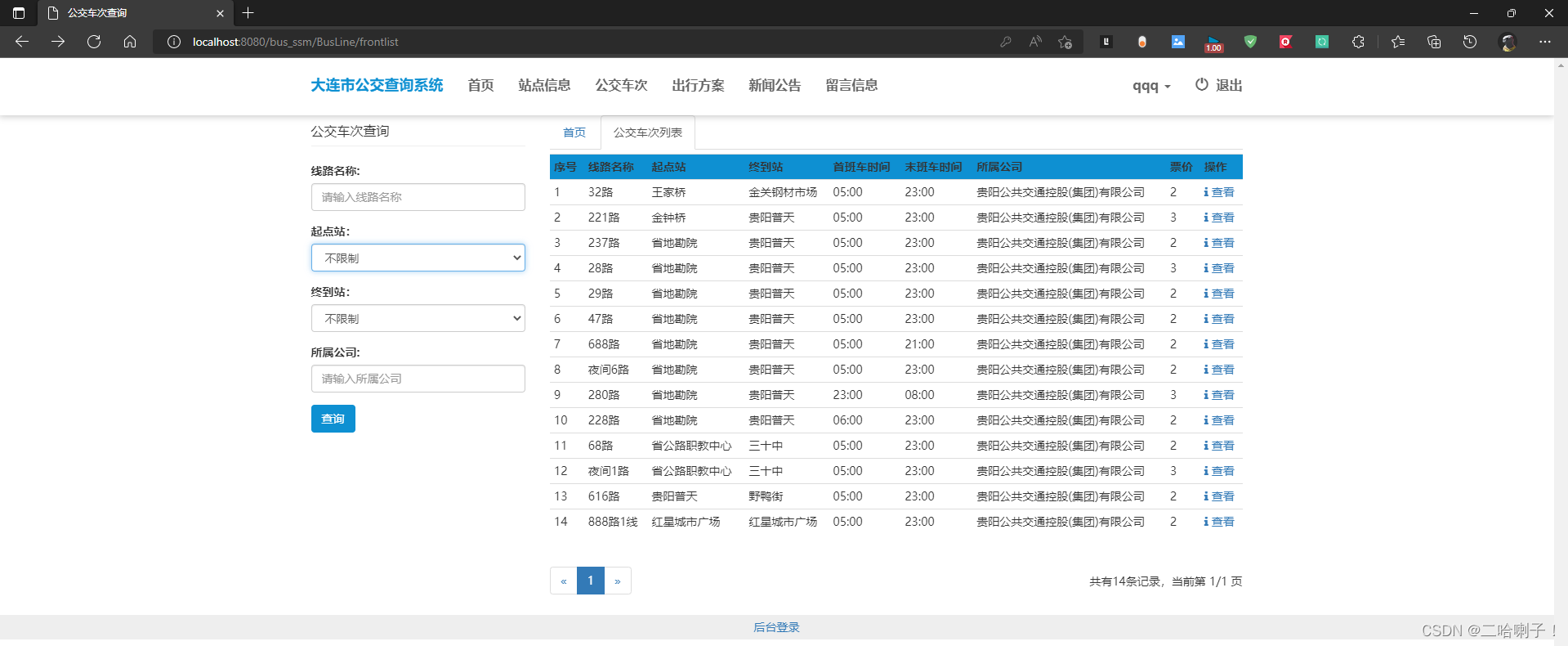Open 新闻公告 navigation item
Viewport: 1568px width, 646px height.
[x=775, y=85]
